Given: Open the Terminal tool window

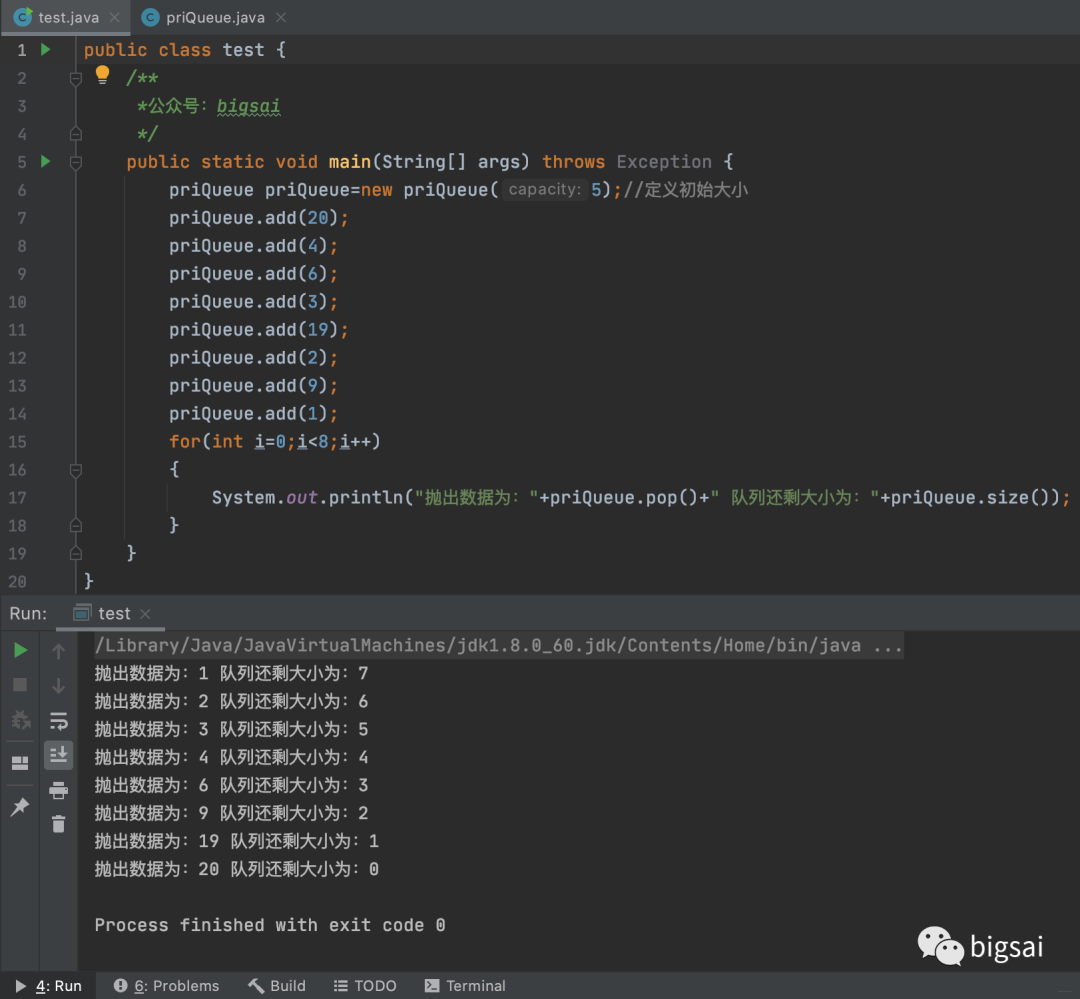Looking at the screenshot, I should [x=465, y=986].
